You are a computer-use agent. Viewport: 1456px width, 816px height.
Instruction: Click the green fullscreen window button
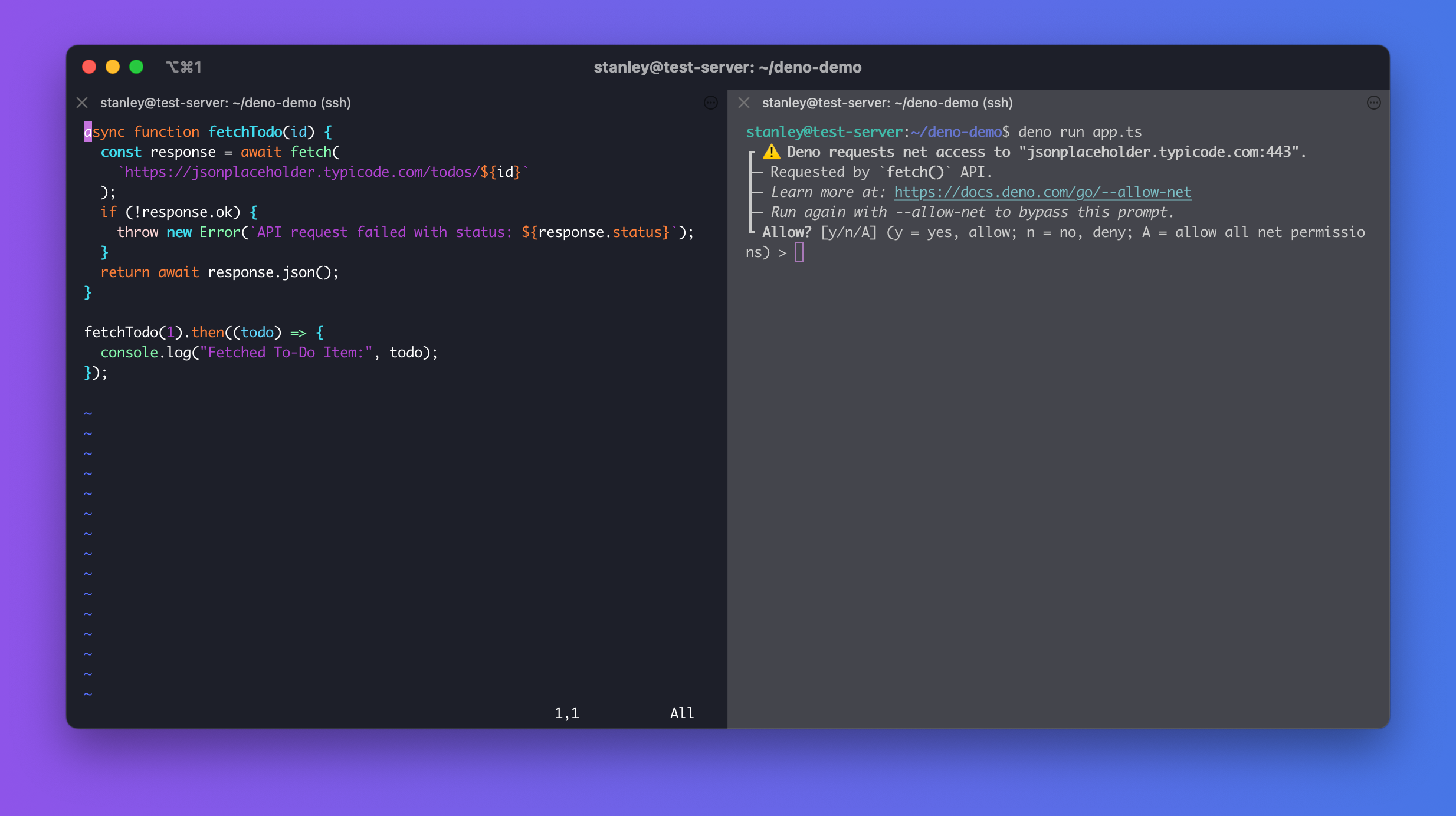click(136, 67)
